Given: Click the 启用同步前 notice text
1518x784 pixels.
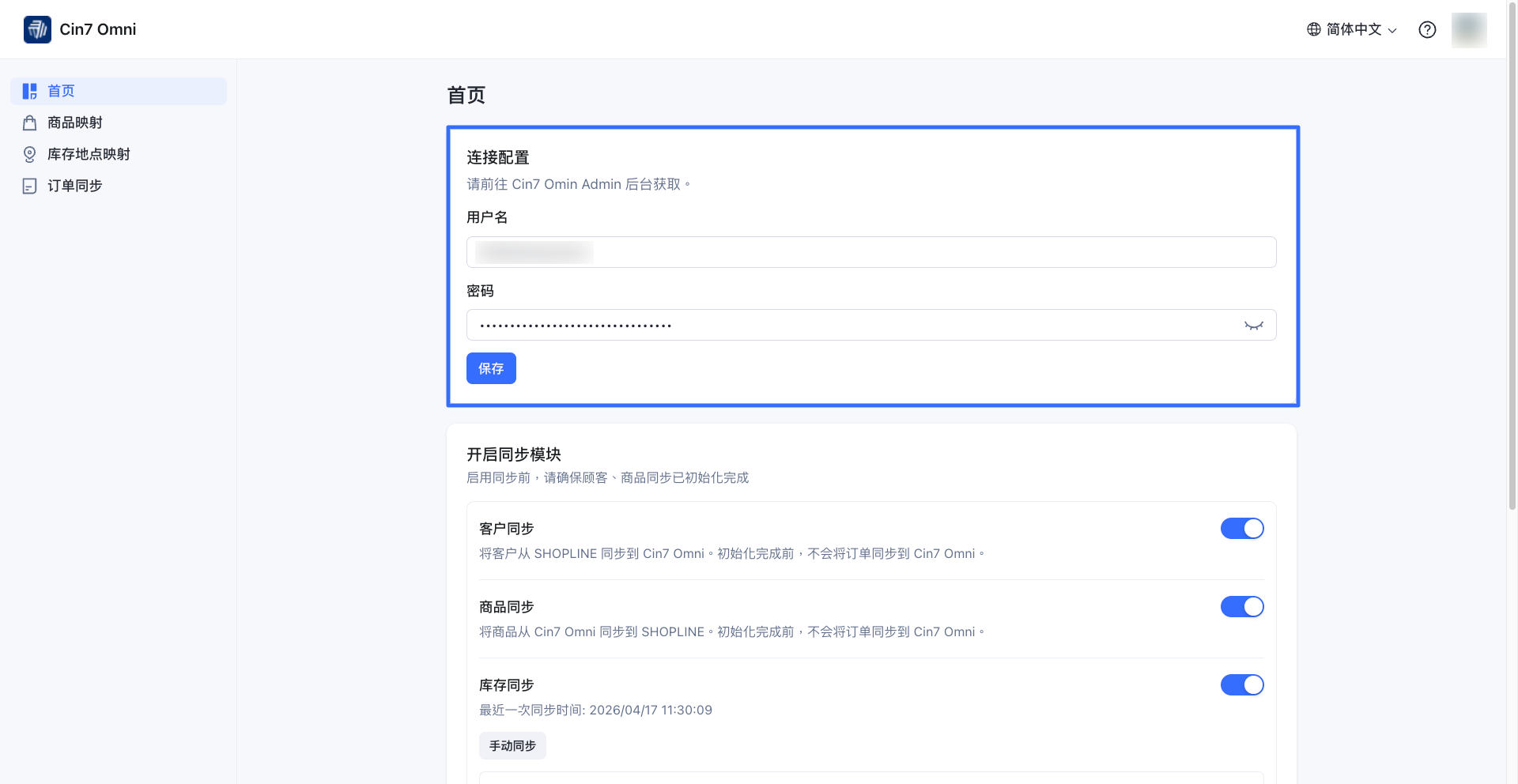Looking at the screenshot, I should 607,477.
